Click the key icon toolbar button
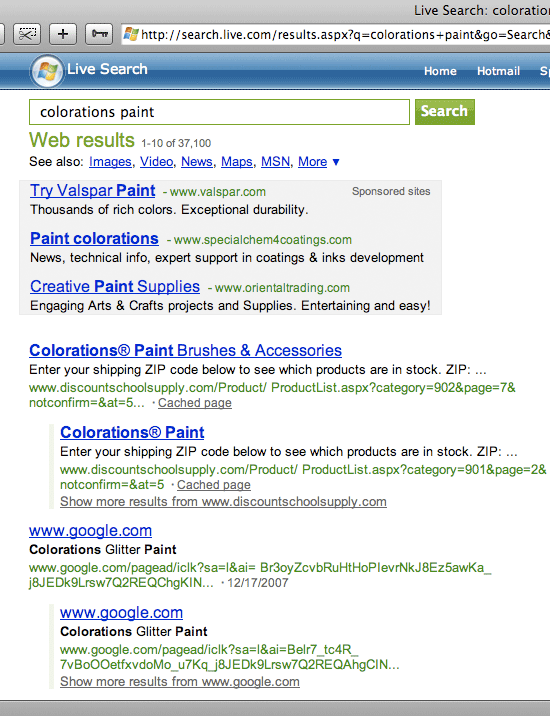550x716 pixels. [x=99, y=34]
